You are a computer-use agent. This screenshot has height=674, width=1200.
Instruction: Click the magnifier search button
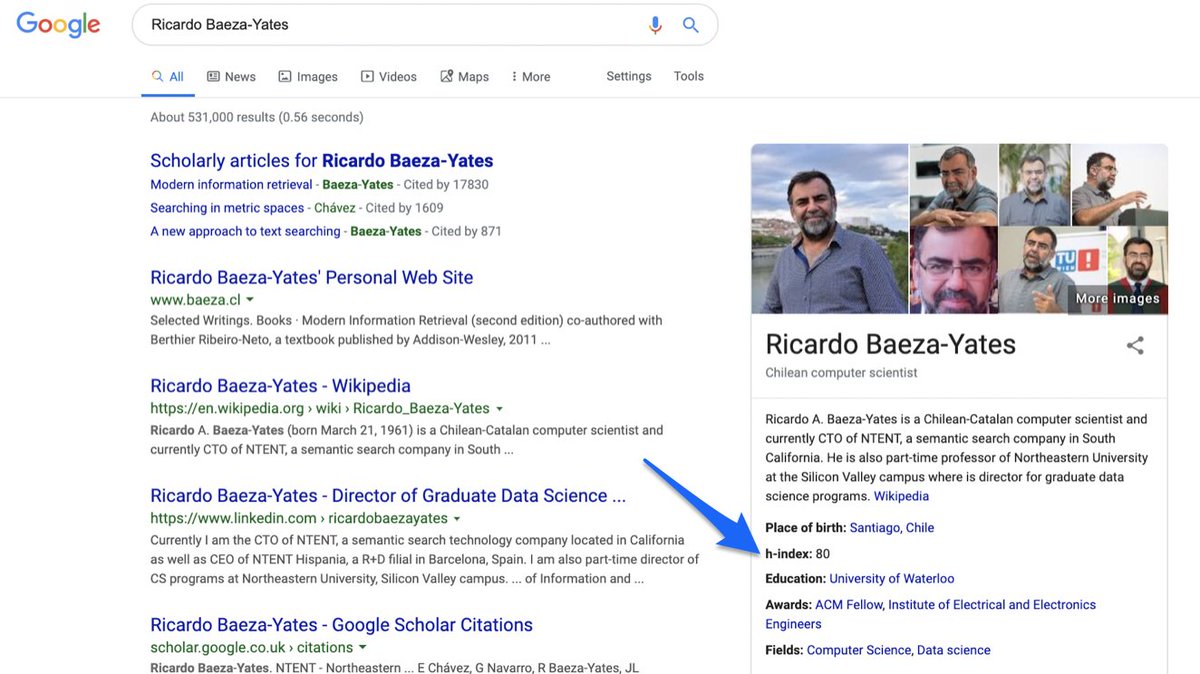(691, 25)
